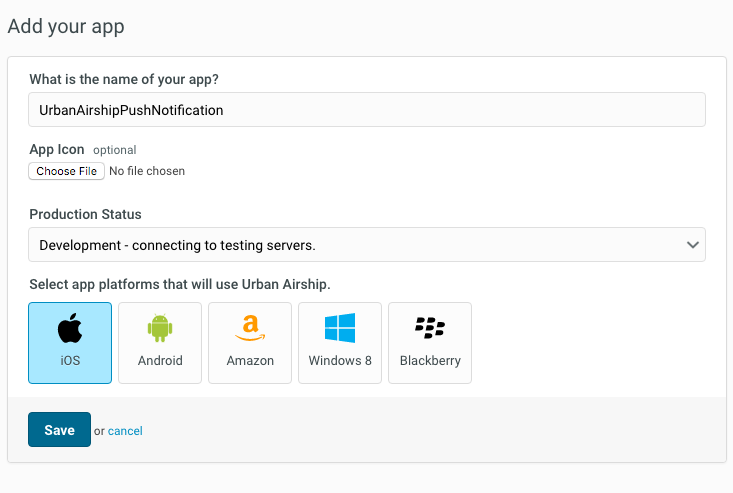
Task: Toggle the iOS platform tile label
Action: tap(70, 361)
